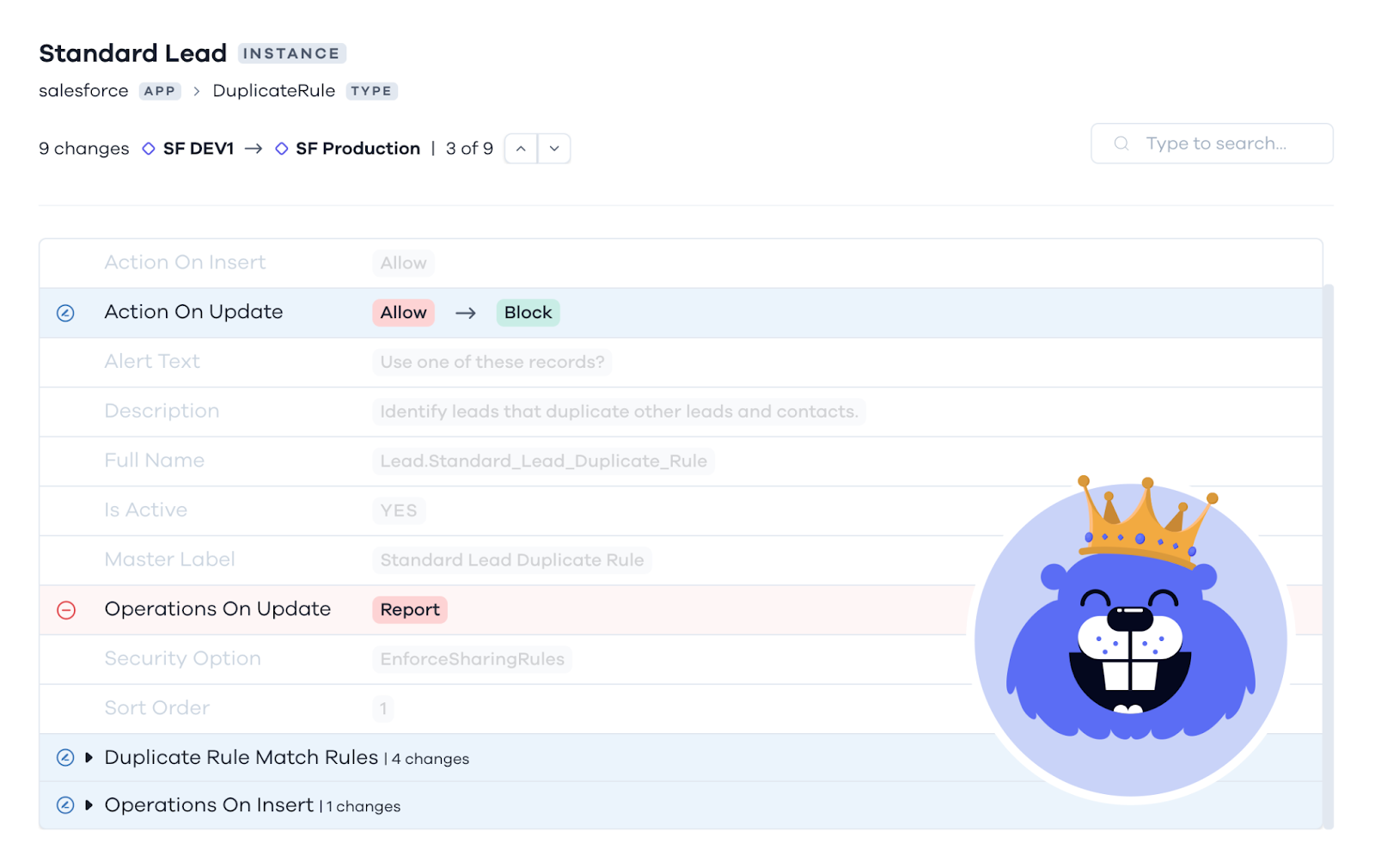Select the green Block new value tag
Viewport: 1375px width, 868px height.
coord(528,313)
